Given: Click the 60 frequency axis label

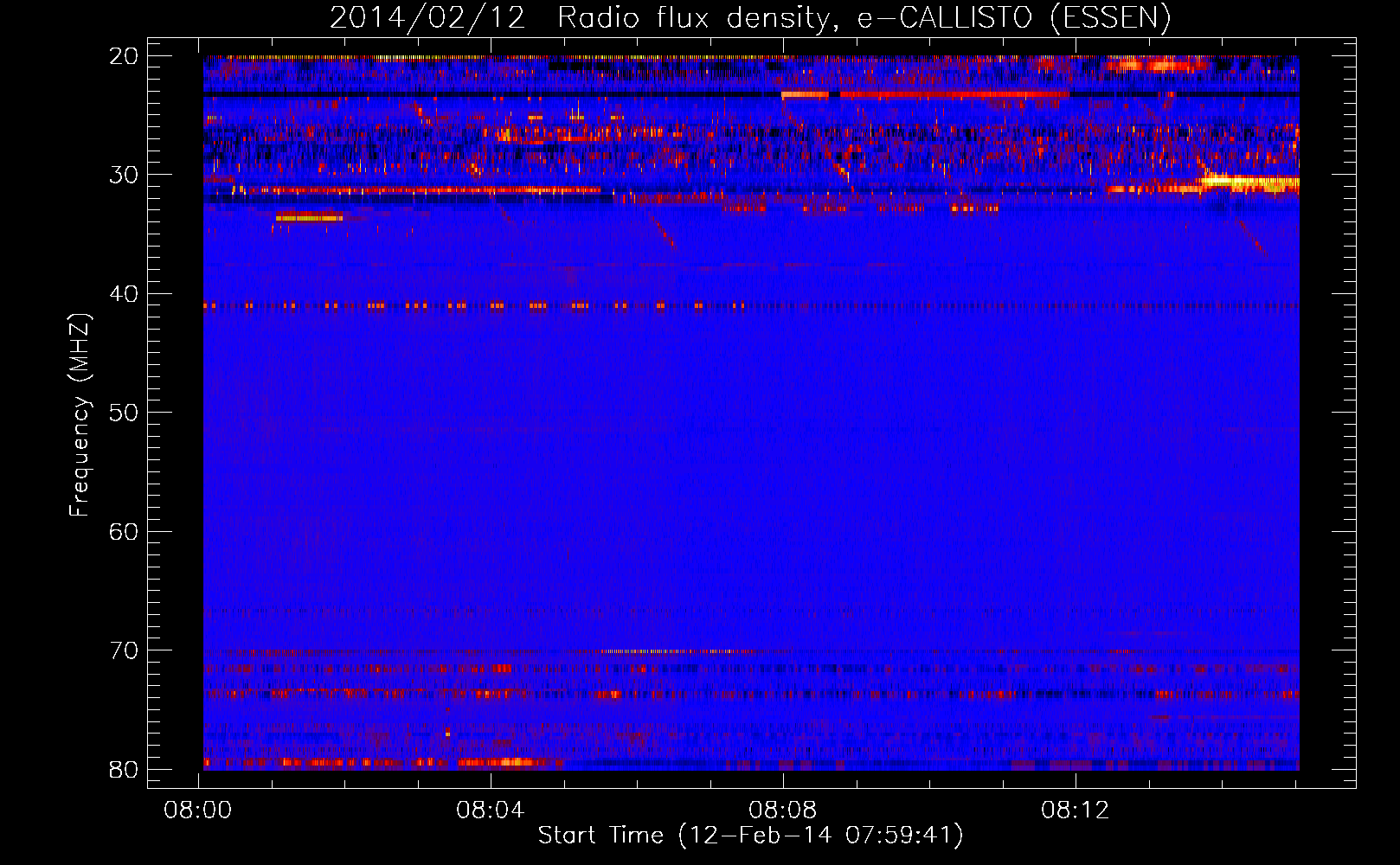Looking at the screenshot, I should (x=124, y=531).
